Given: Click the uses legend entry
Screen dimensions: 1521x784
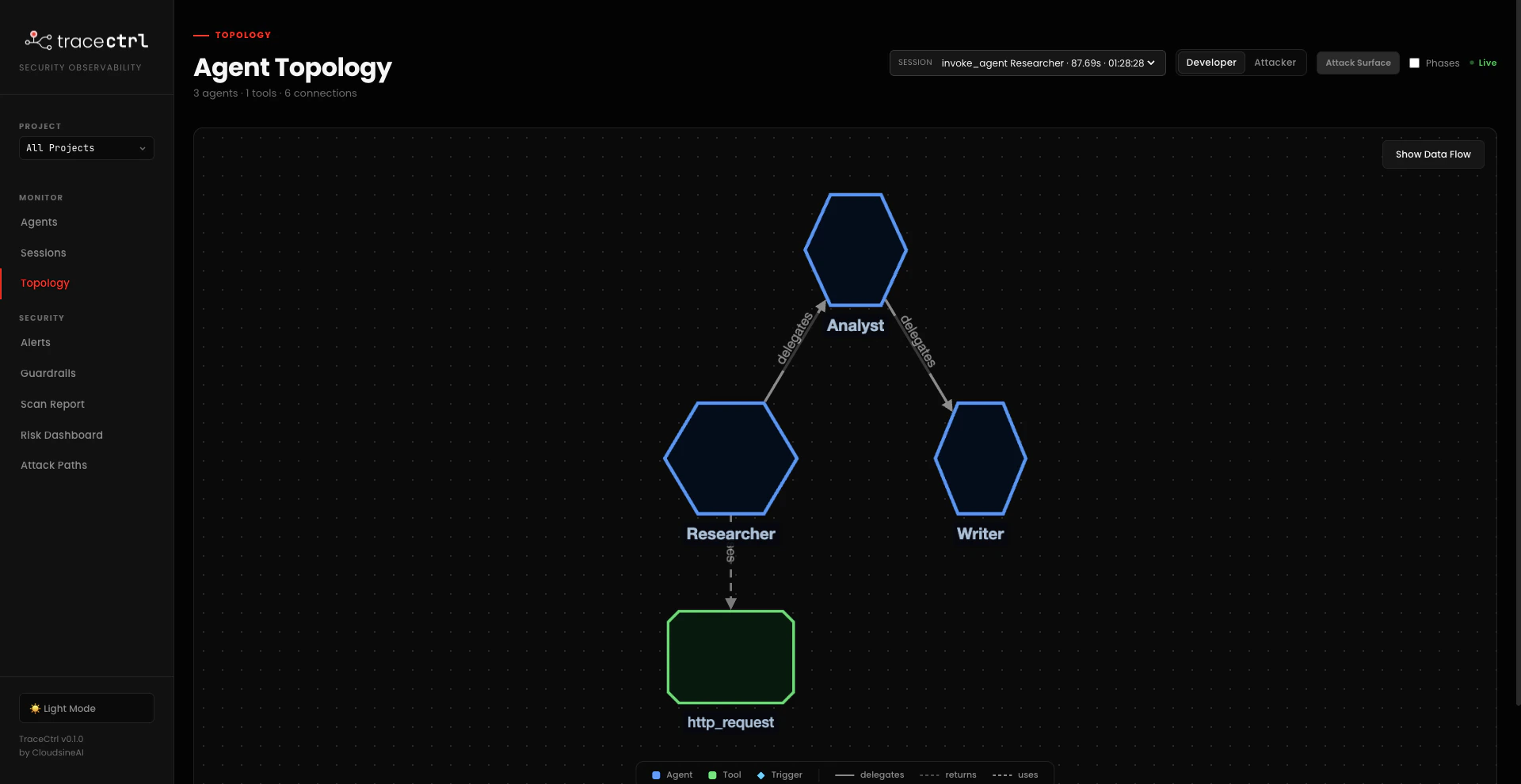Looking at the screenshot, I should tap(1016, 775).
